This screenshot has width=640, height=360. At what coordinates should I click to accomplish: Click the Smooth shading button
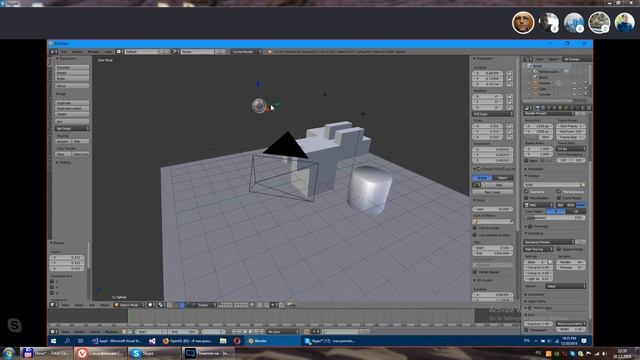[63, 142]
